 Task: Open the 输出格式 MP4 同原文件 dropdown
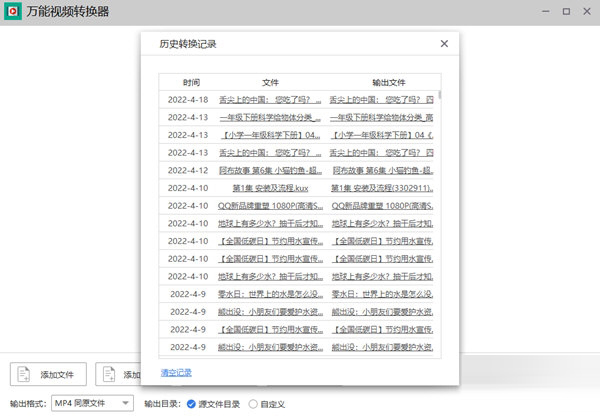click(92, 403)
